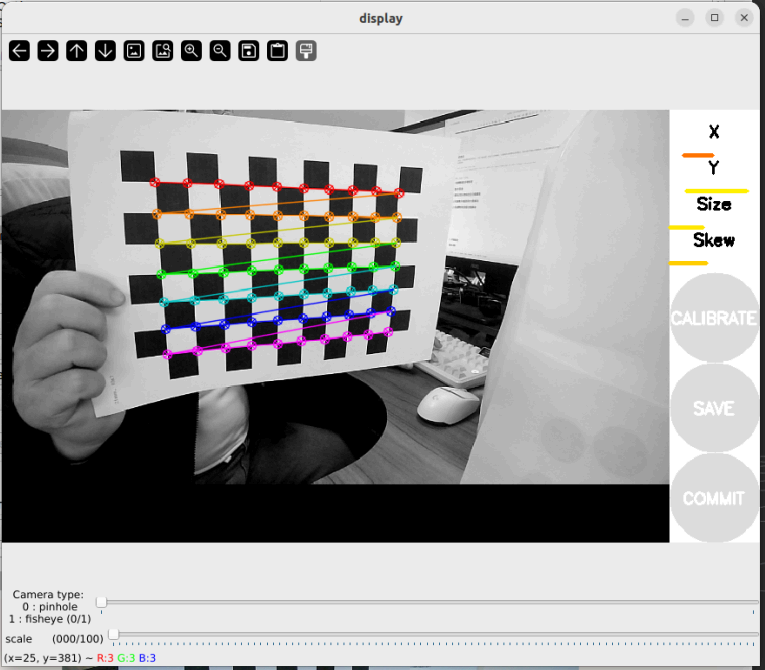Click the X coverage progress bar

pos(698,155)
